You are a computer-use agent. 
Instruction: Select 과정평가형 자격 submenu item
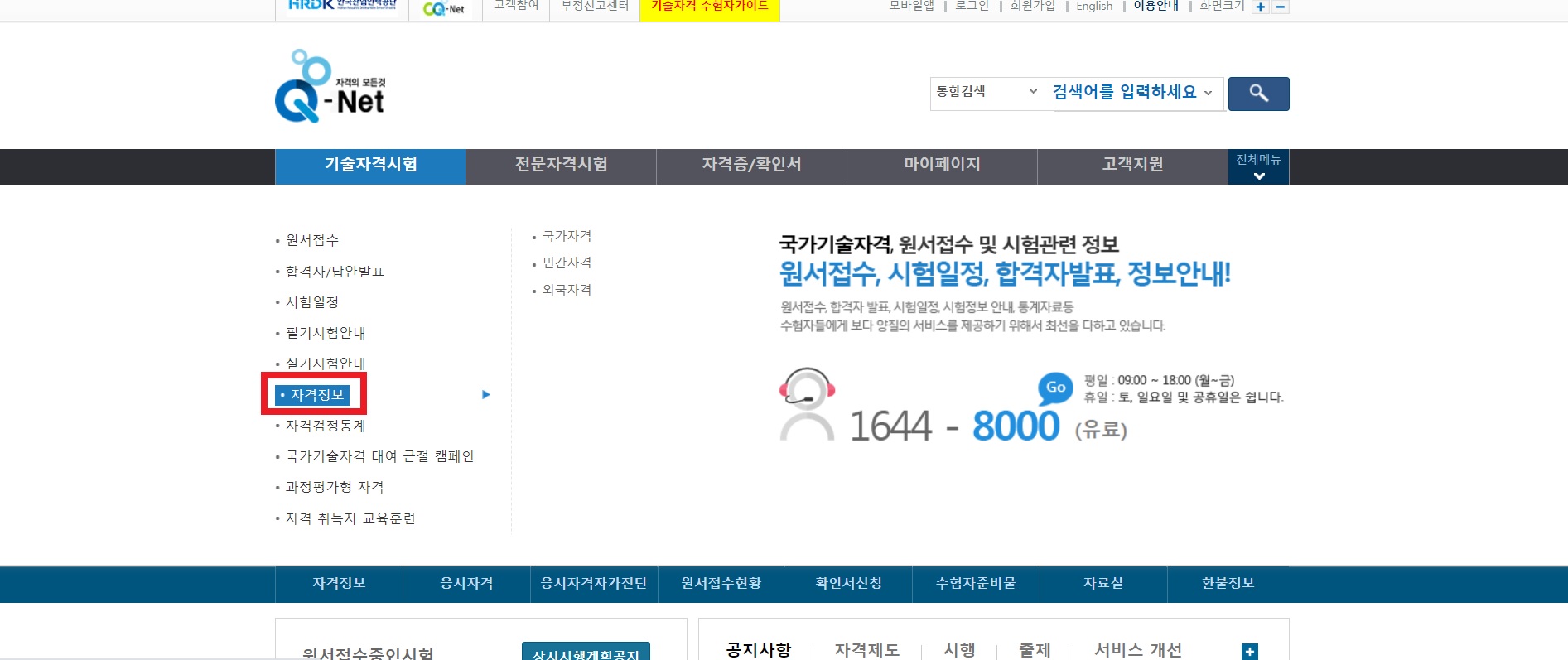(335, 487)
